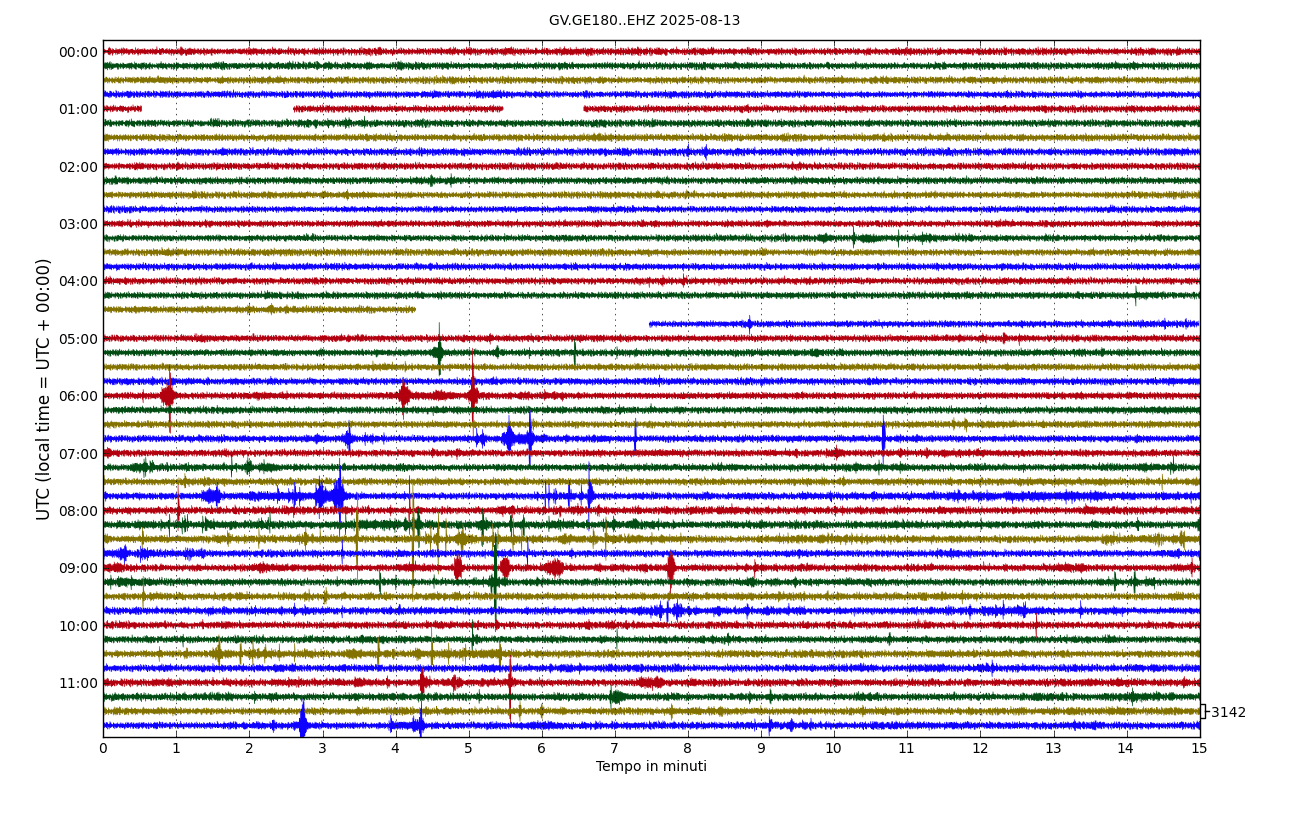Viewport: 1290px width, 819px height.
Task: Click the UTC local time y-axis label
Action: pyautogui.click(x=44, y=389)
